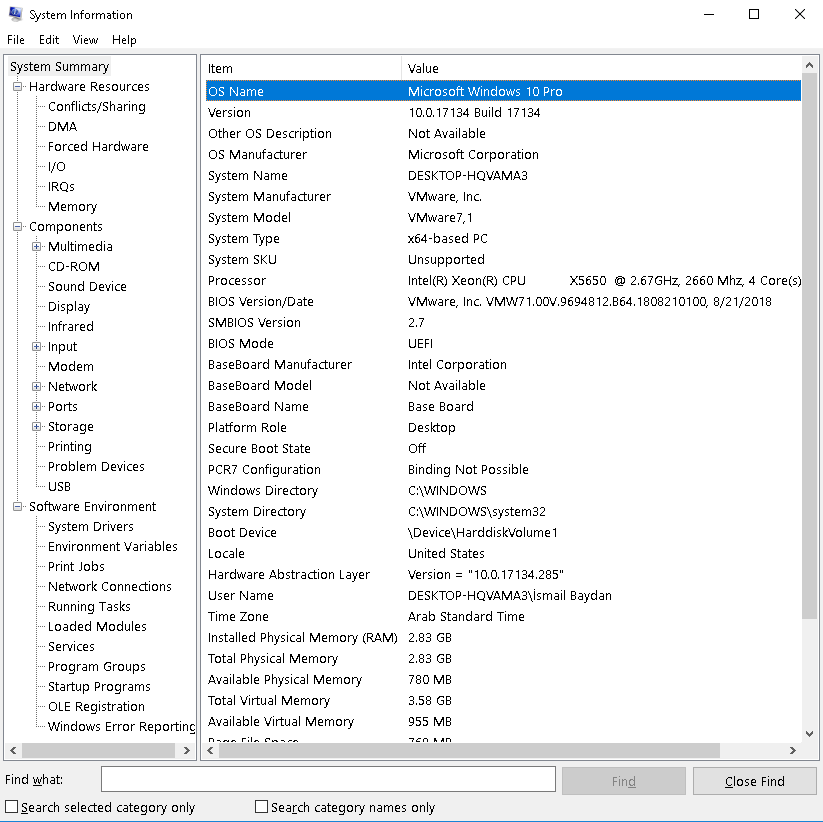Select the Time Zone row

pos(503,616)
